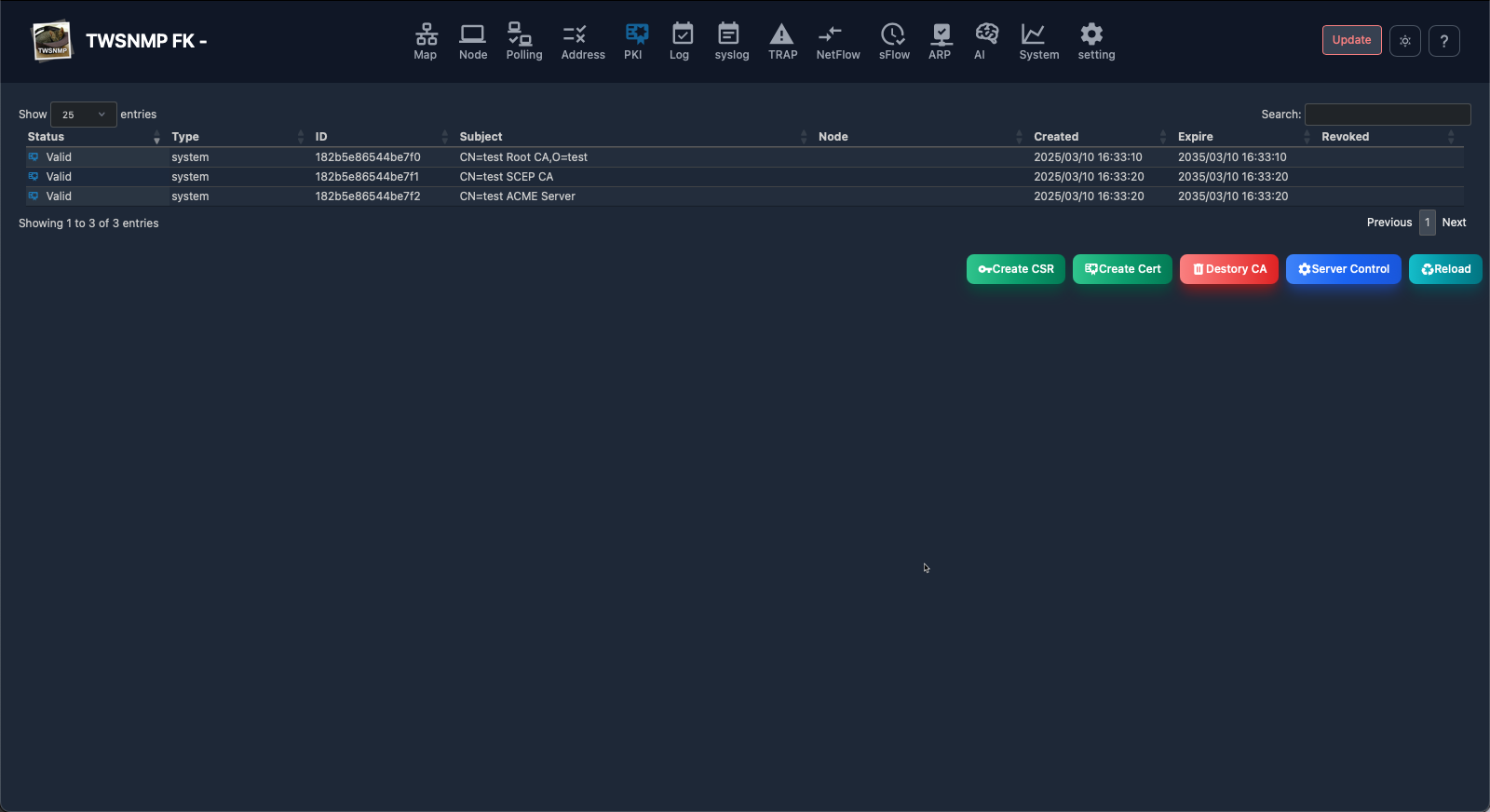Image resolution: width=1490 pixels, height=812 pixels.
Task: Open the TRAP warning icon
Action: tap(782, 34)
